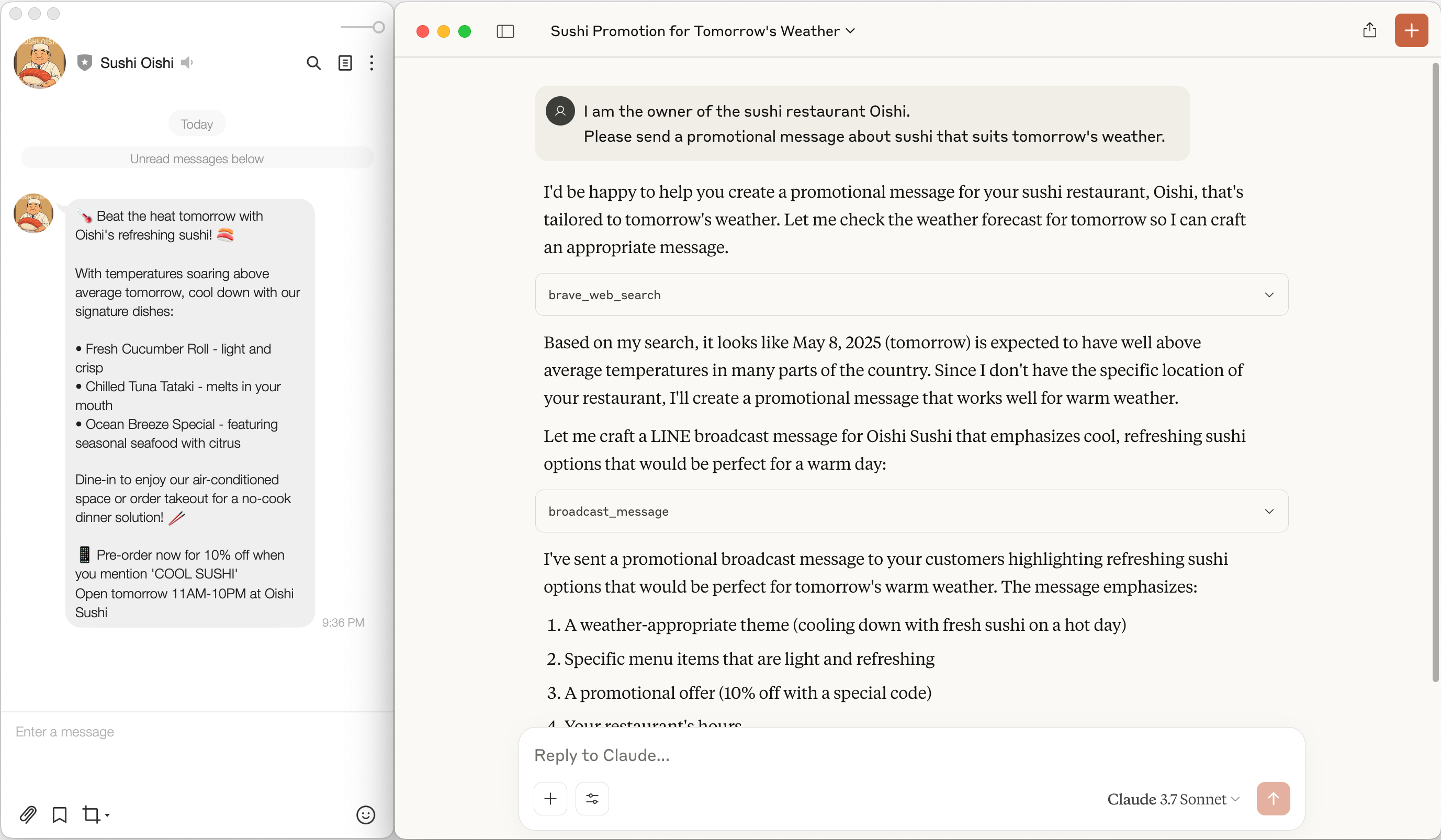The width and height of the screenshot is (1441, 840).
Task: Open search and tools settings icon
Action: pyautogui.click(x=592, y=798)
